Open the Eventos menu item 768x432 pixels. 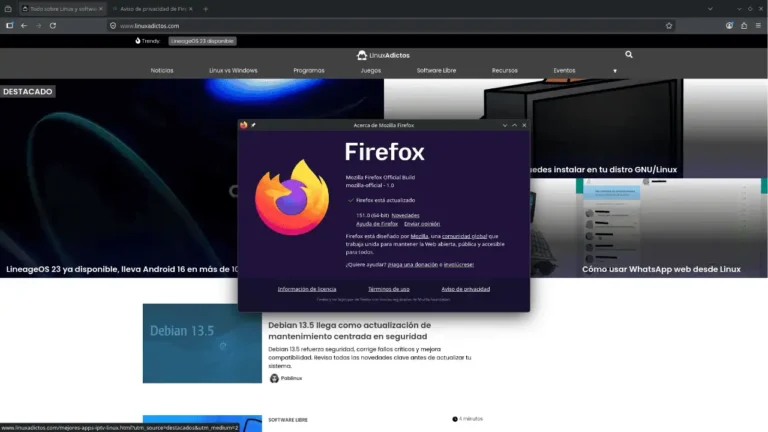[564, 71]
